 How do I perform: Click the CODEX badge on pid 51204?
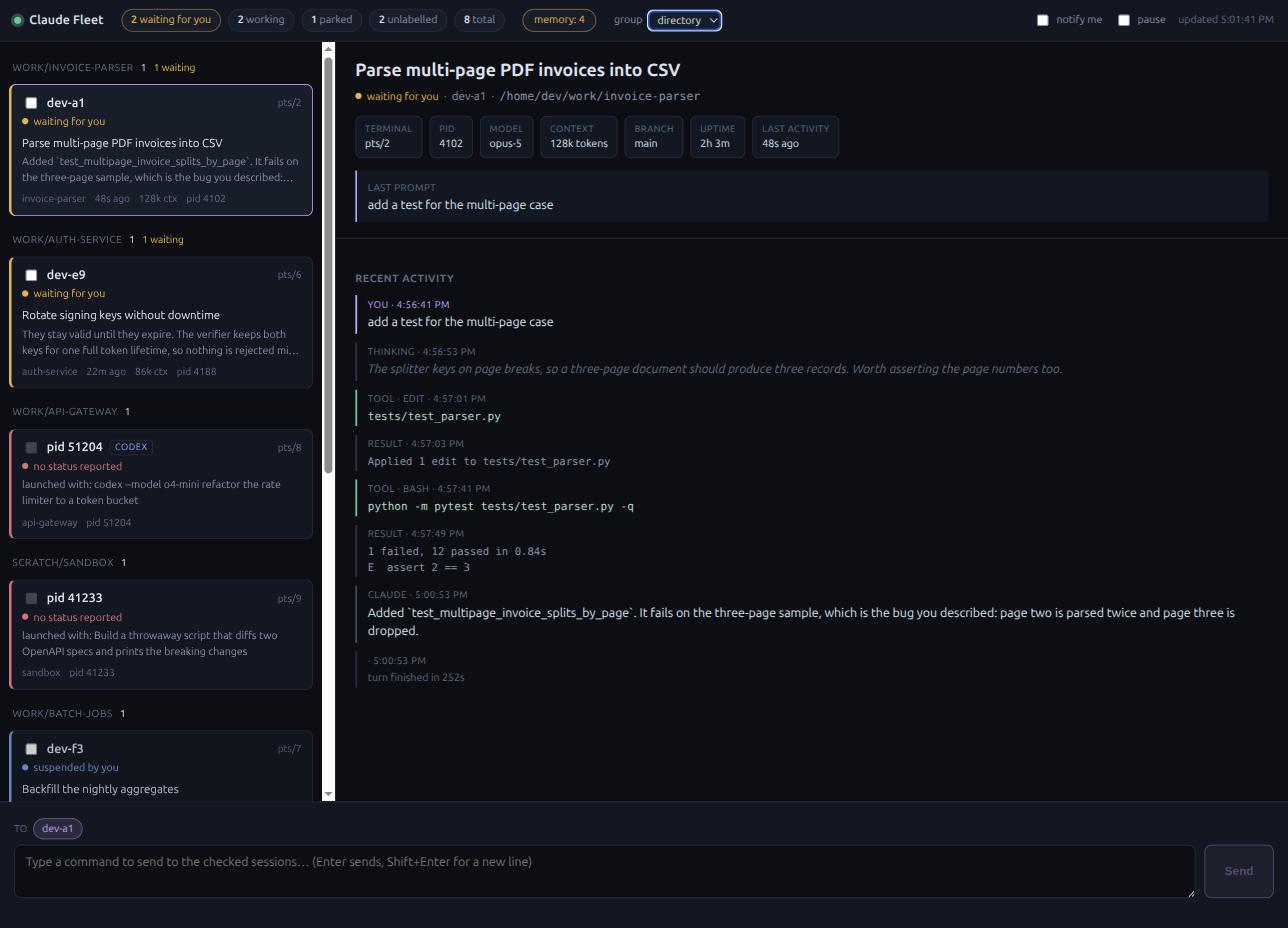[x=131, y=447]
